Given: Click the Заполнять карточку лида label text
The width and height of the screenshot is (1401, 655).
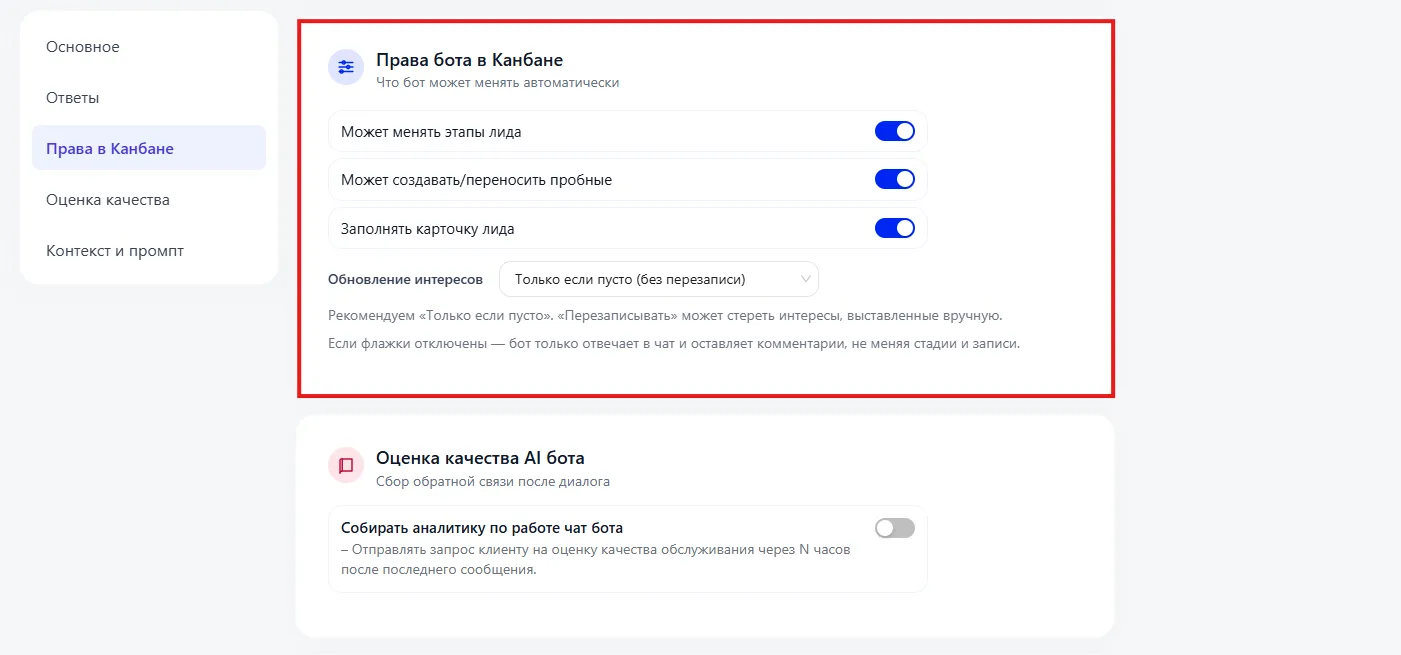Looking at the screenshot, I should click(x=428, y=228).
